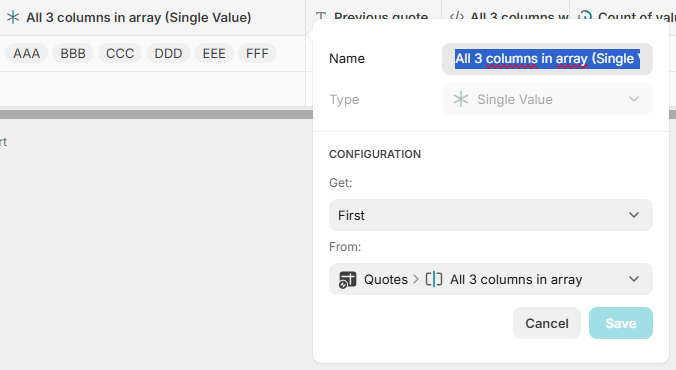Click All 3 columns in array text in From
This screenshot has height=370, width=676.
coord(516,279)
